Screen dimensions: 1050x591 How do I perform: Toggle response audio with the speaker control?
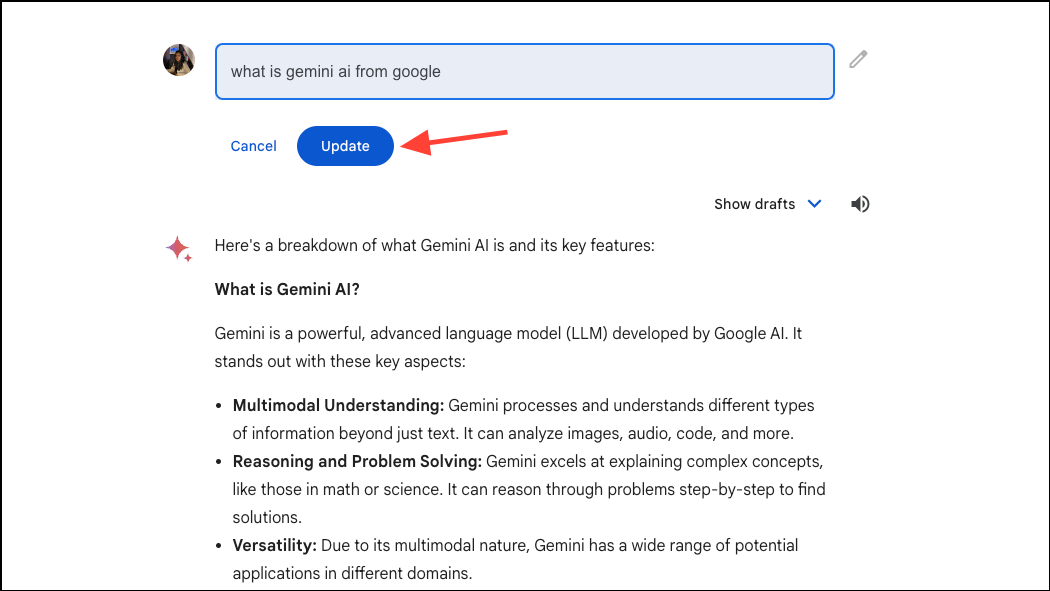point(860,204)
